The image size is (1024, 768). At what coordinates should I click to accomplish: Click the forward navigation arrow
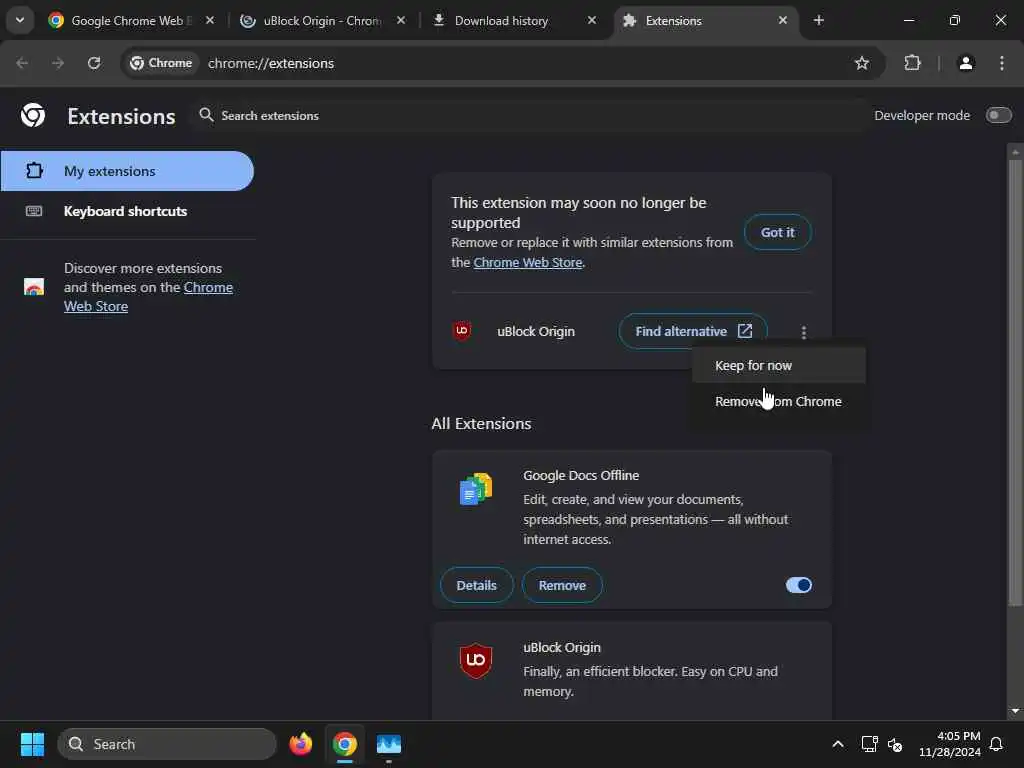click(x=57, y=63)
